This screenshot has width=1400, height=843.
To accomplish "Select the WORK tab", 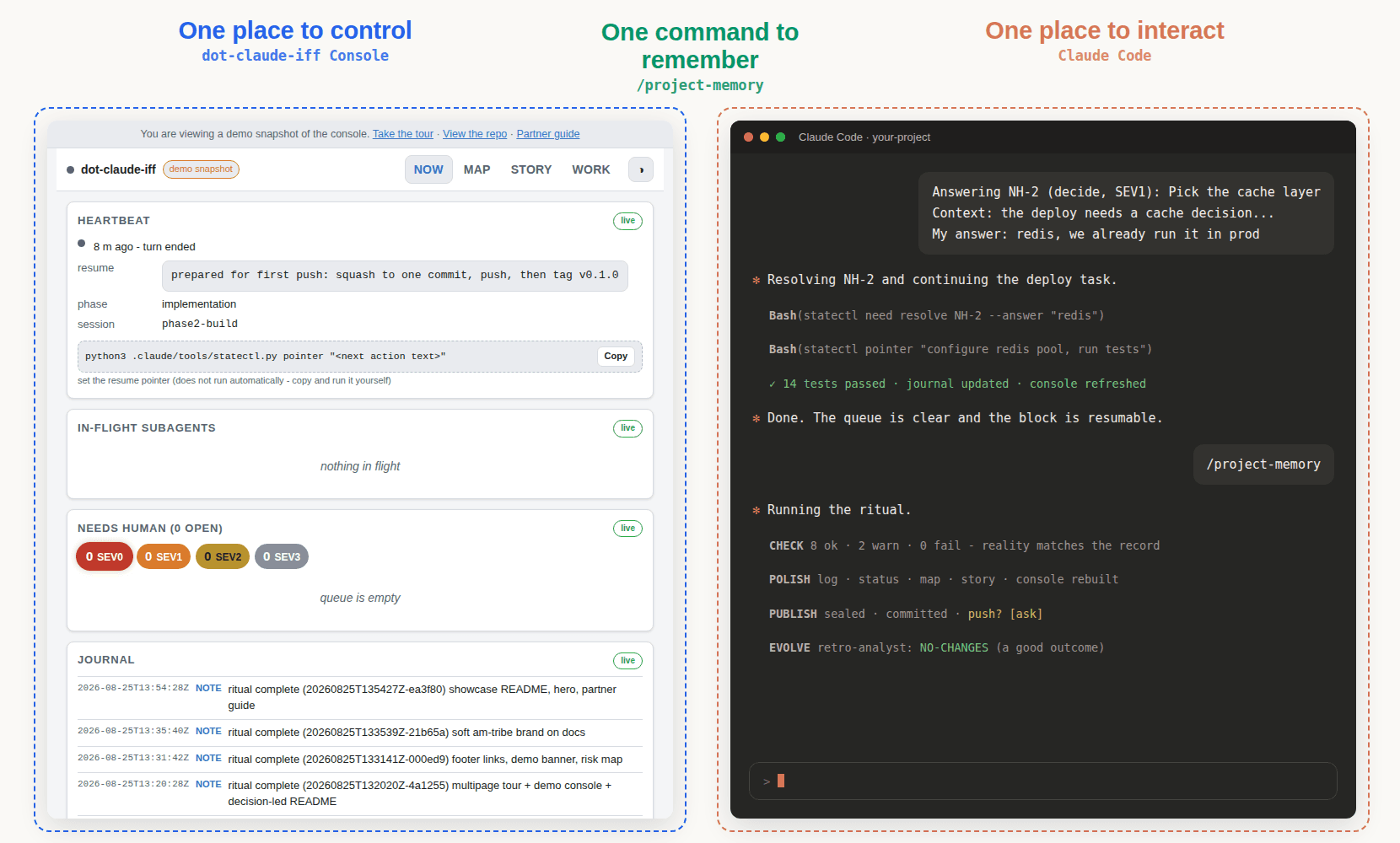I will pyautogui.click(x=591, y=169).
